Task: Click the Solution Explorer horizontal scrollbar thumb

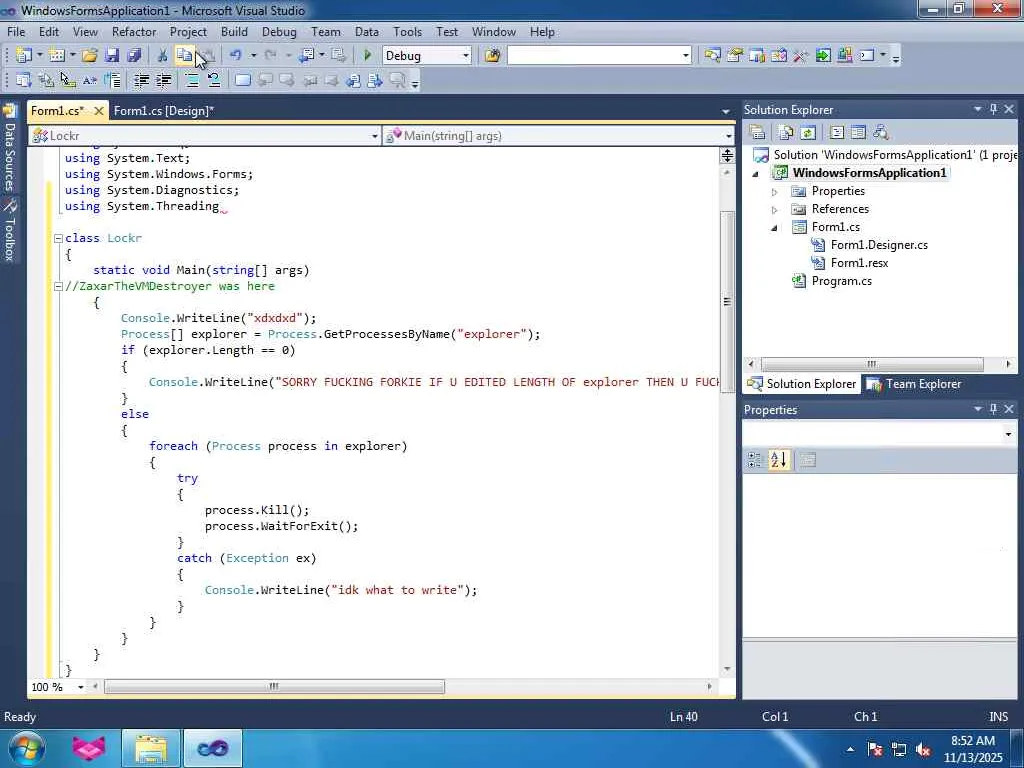Action: click(872, 364)
